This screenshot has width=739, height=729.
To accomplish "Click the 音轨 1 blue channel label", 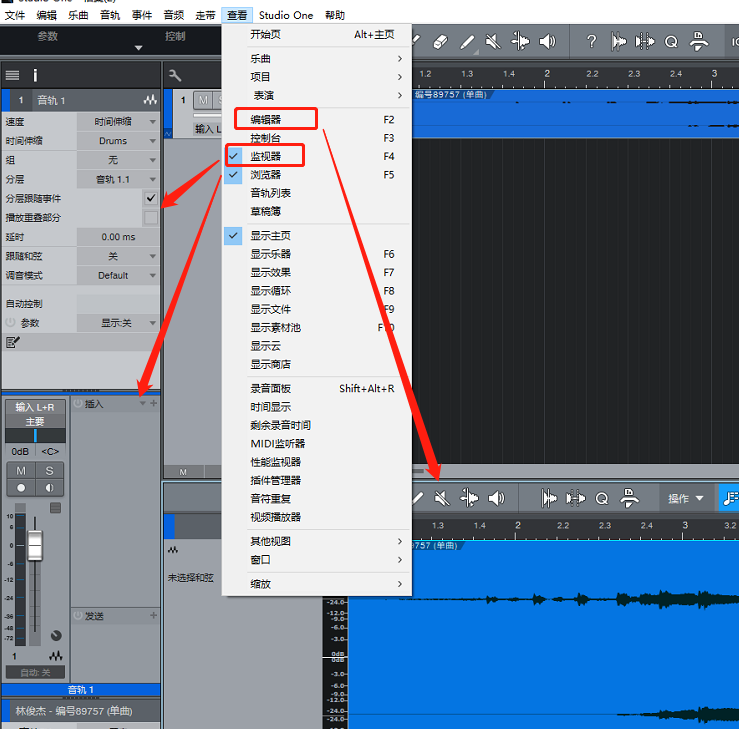I will click(x=81, y=690).
